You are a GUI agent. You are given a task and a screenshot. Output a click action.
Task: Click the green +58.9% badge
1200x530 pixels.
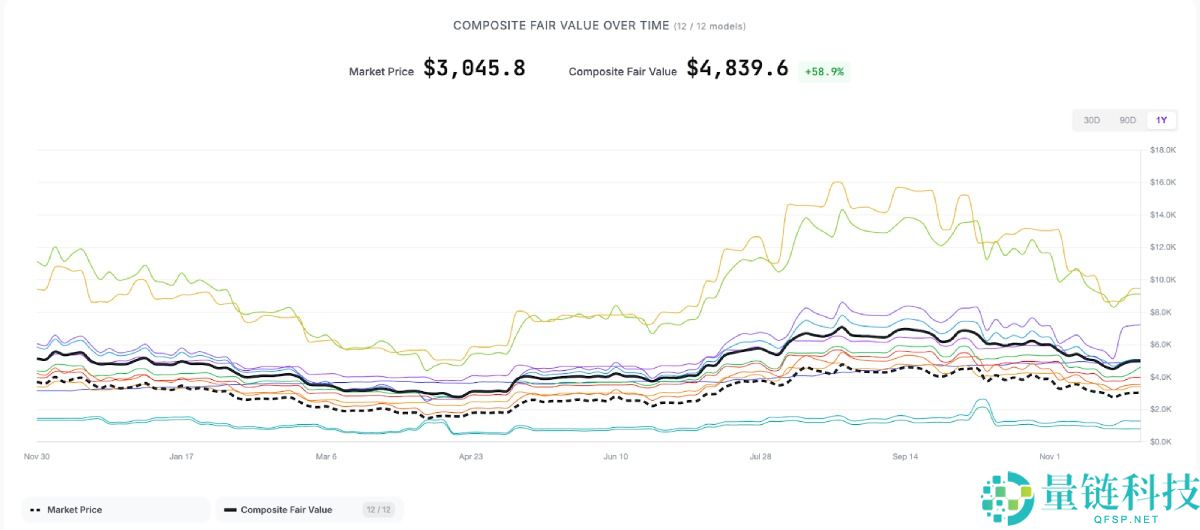tap(824, 72)
